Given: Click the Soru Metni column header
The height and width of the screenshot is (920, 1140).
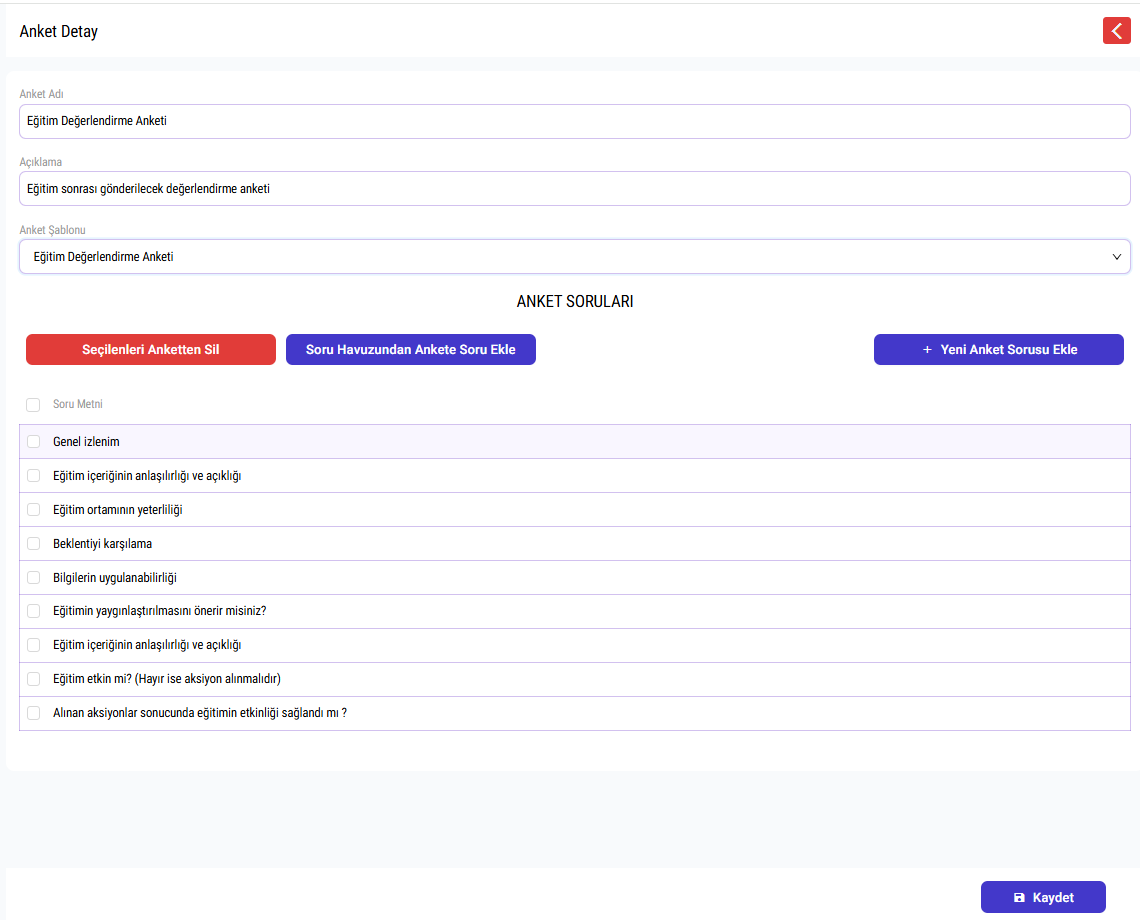Looking at the screenshot, I should tap(78, 404).
